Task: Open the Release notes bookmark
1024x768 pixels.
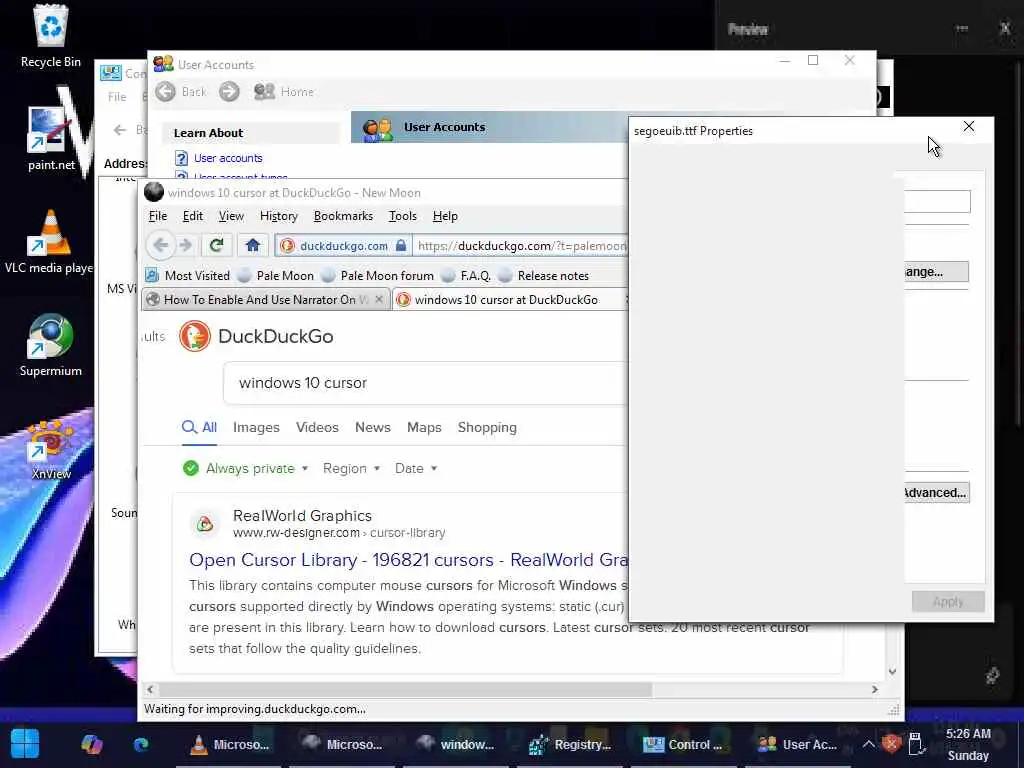Action: [544, 276]
